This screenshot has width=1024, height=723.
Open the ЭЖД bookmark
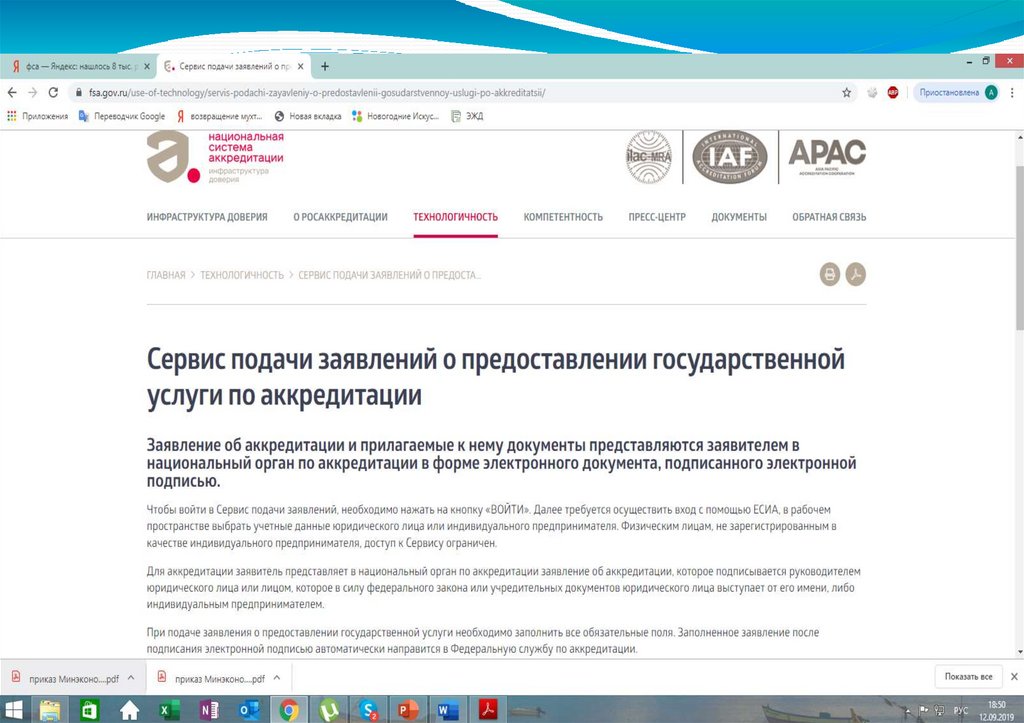click(467, 116)
